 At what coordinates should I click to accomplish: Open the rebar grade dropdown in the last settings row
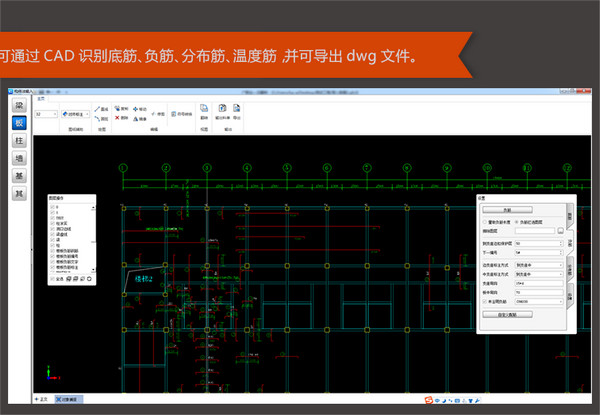539,302
